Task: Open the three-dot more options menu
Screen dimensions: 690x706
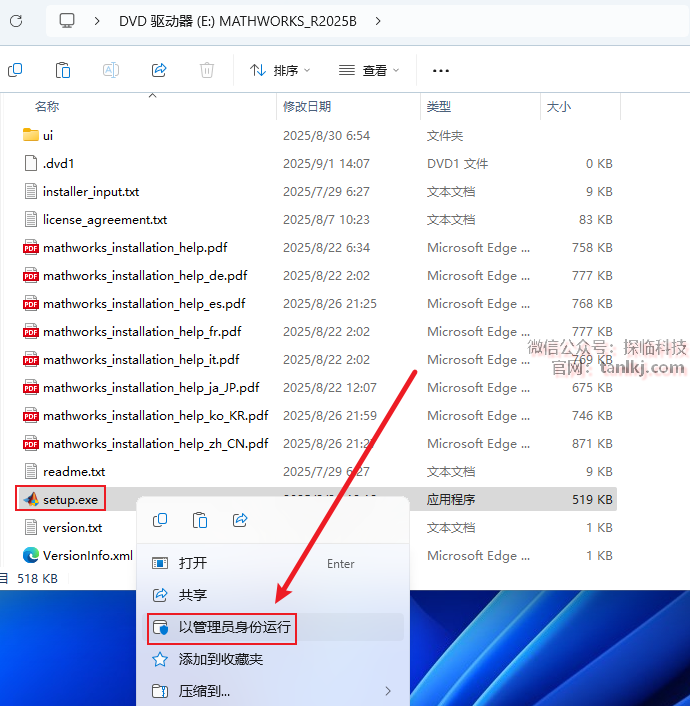Action: click(440, 71)
